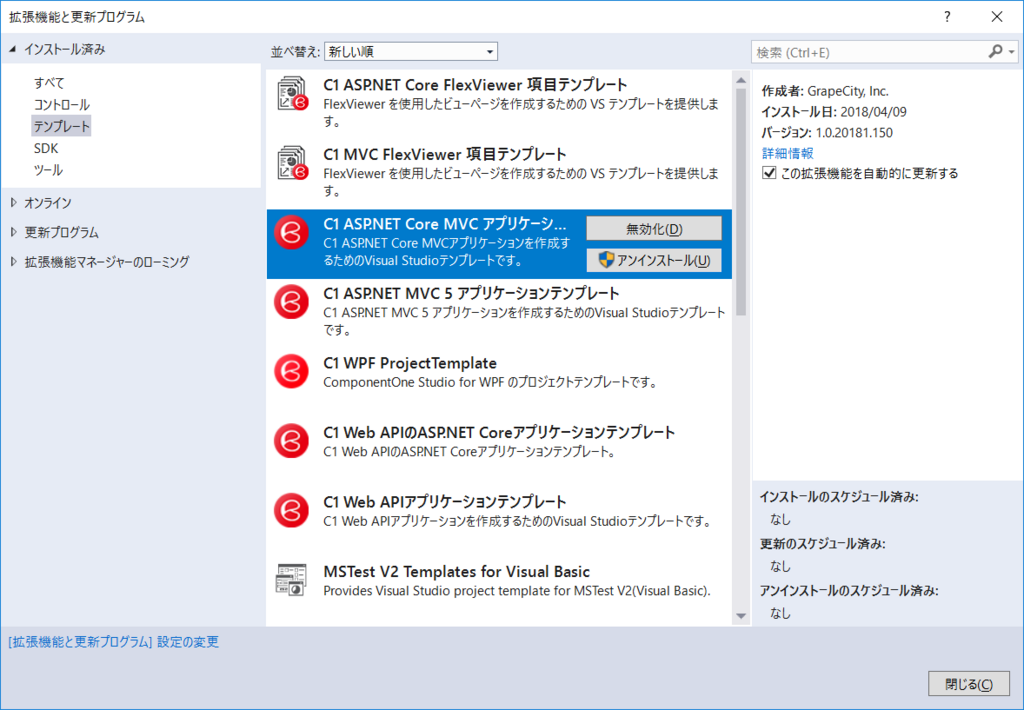Expand the オンライン section
The height and width of the screenshot is (710, 1024).
(x=14, y=203)
